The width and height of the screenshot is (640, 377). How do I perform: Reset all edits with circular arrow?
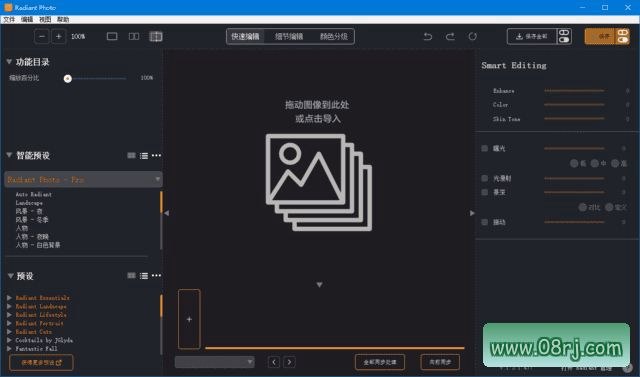[x=472, y=37]
